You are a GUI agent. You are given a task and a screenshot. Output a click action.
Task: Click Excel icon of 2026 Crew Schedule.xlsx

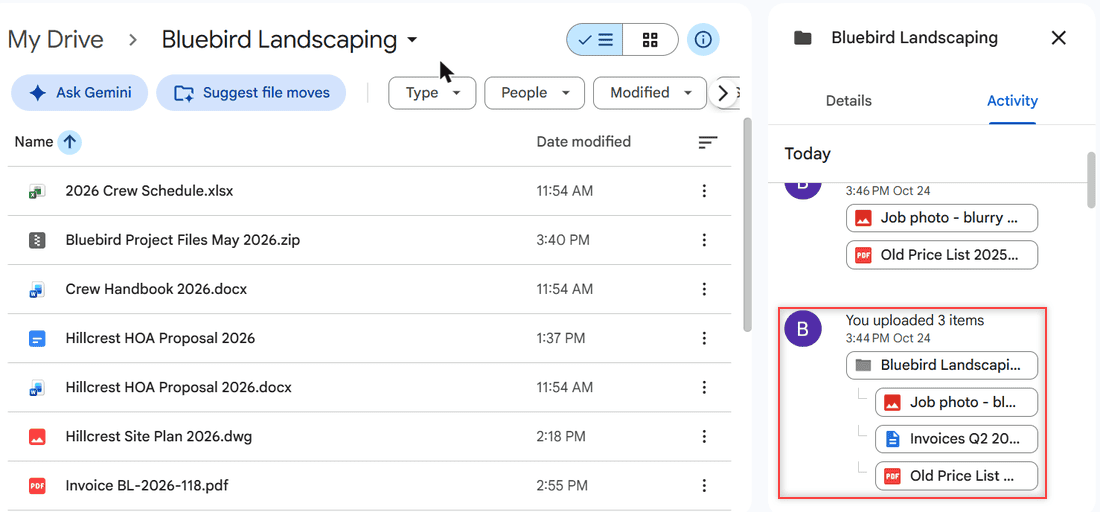click(37, 191)
